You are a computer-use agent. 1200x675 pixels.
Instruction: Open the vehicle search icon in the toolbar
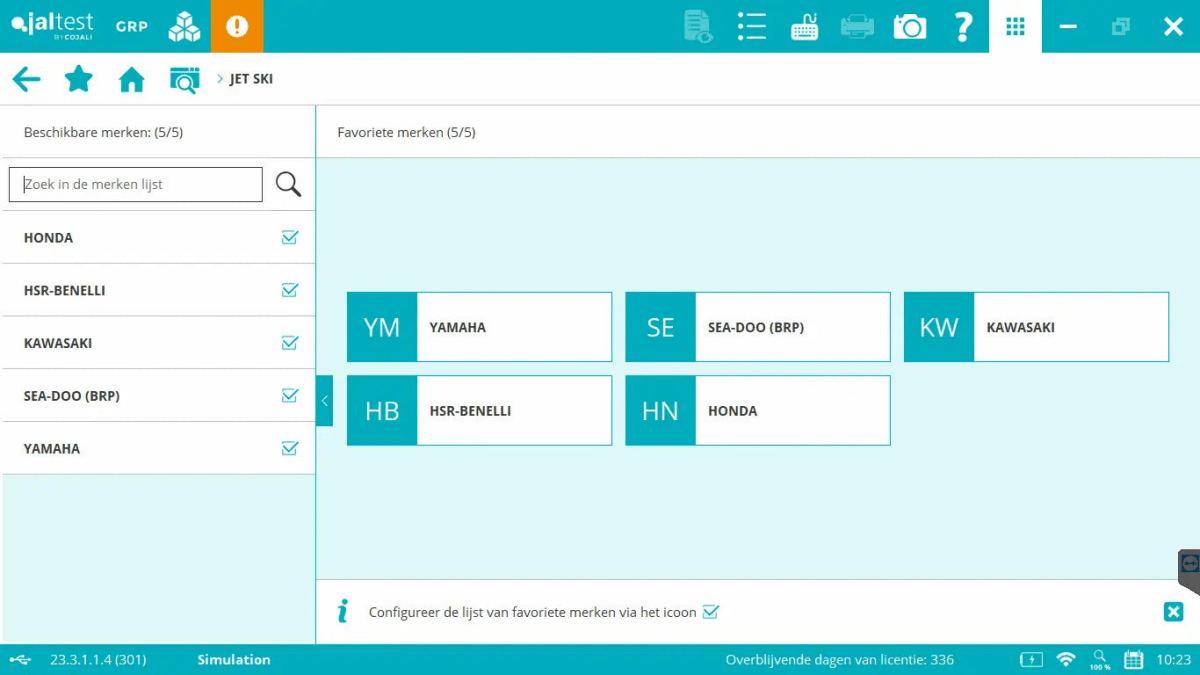(x=184, y=79)
